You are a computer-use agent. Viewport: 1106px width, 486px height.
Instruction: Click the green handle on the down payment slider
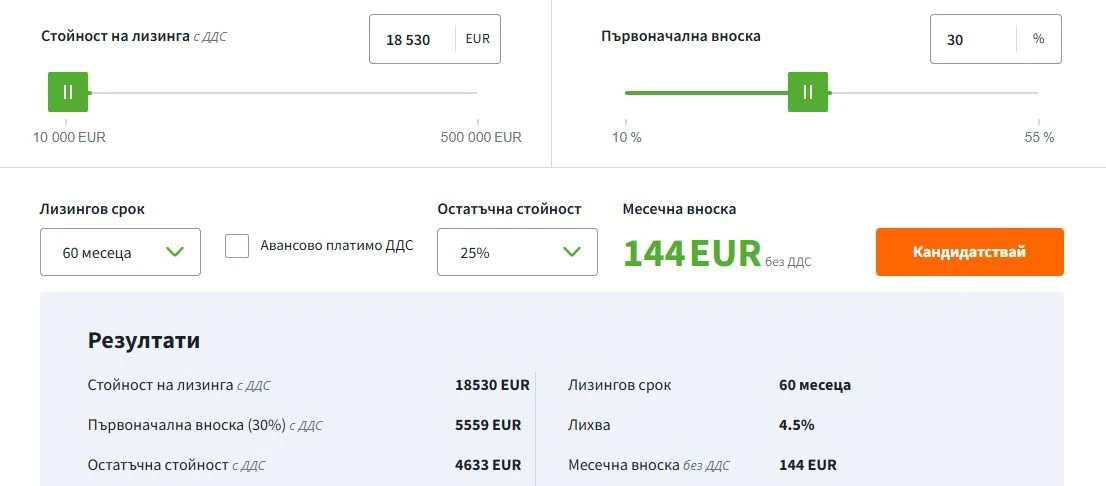click(x=807, y=92)
